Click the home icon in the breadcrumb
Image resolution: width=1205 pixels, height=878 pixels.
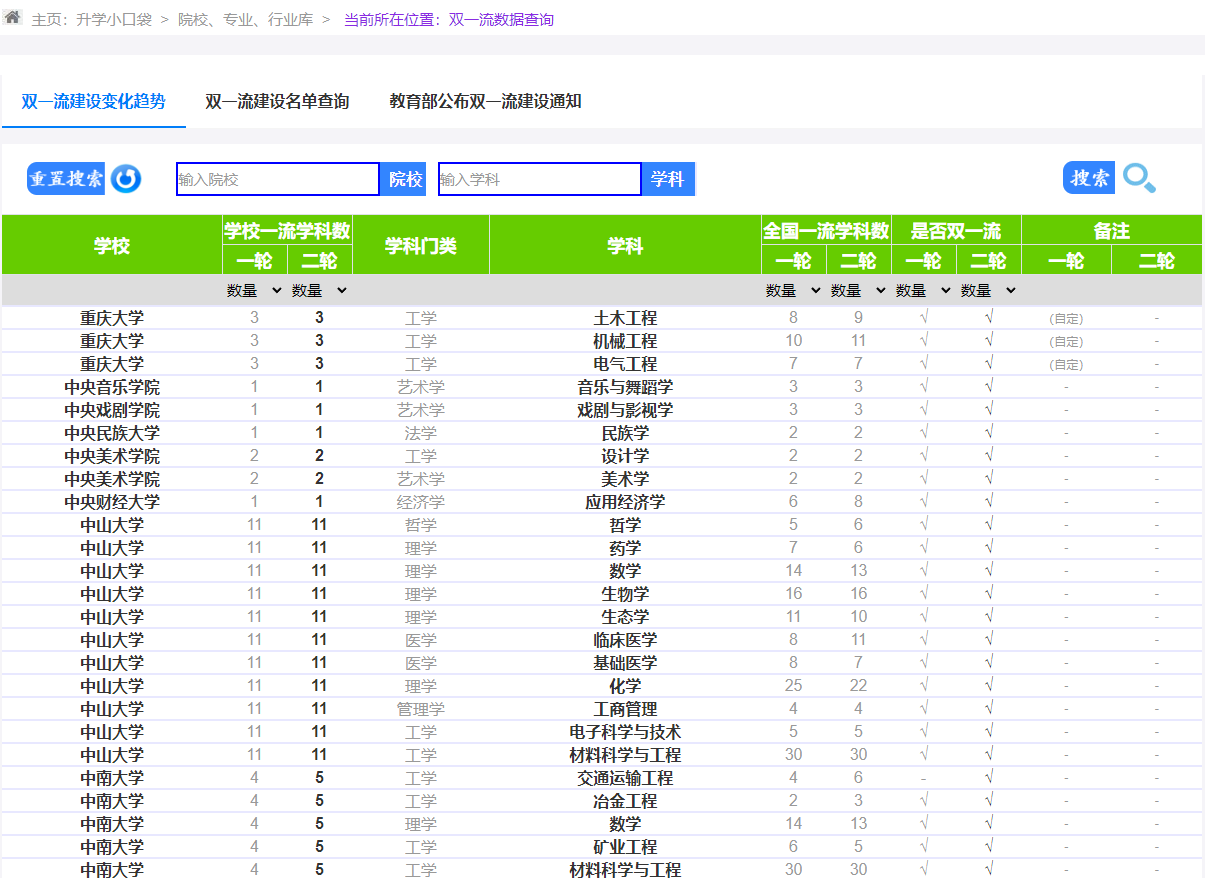pos(12,18)
